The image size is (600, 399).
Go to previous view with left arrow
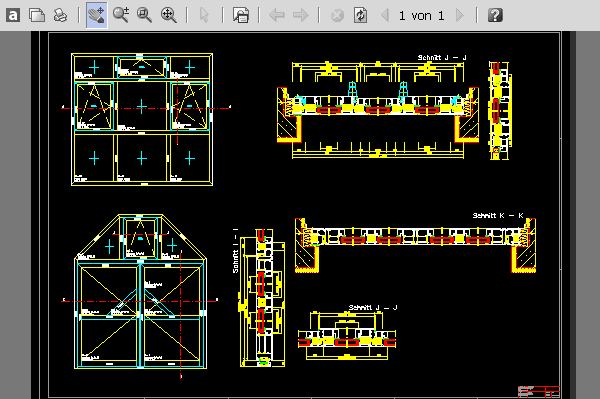[x=277, y=15]
